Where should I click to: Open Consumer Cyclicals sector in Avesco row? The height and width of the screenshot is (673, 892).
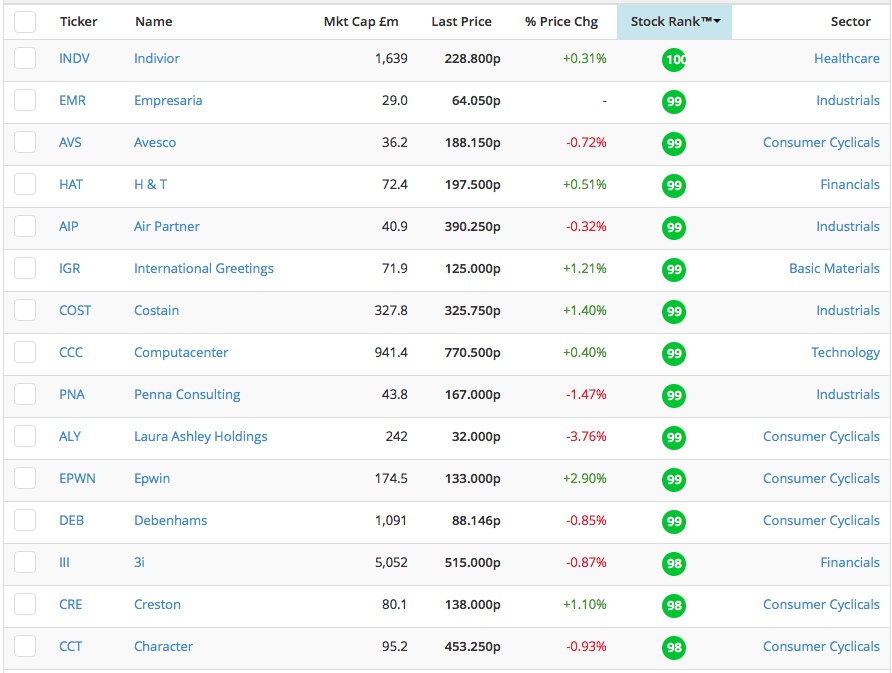click(821, 143)
